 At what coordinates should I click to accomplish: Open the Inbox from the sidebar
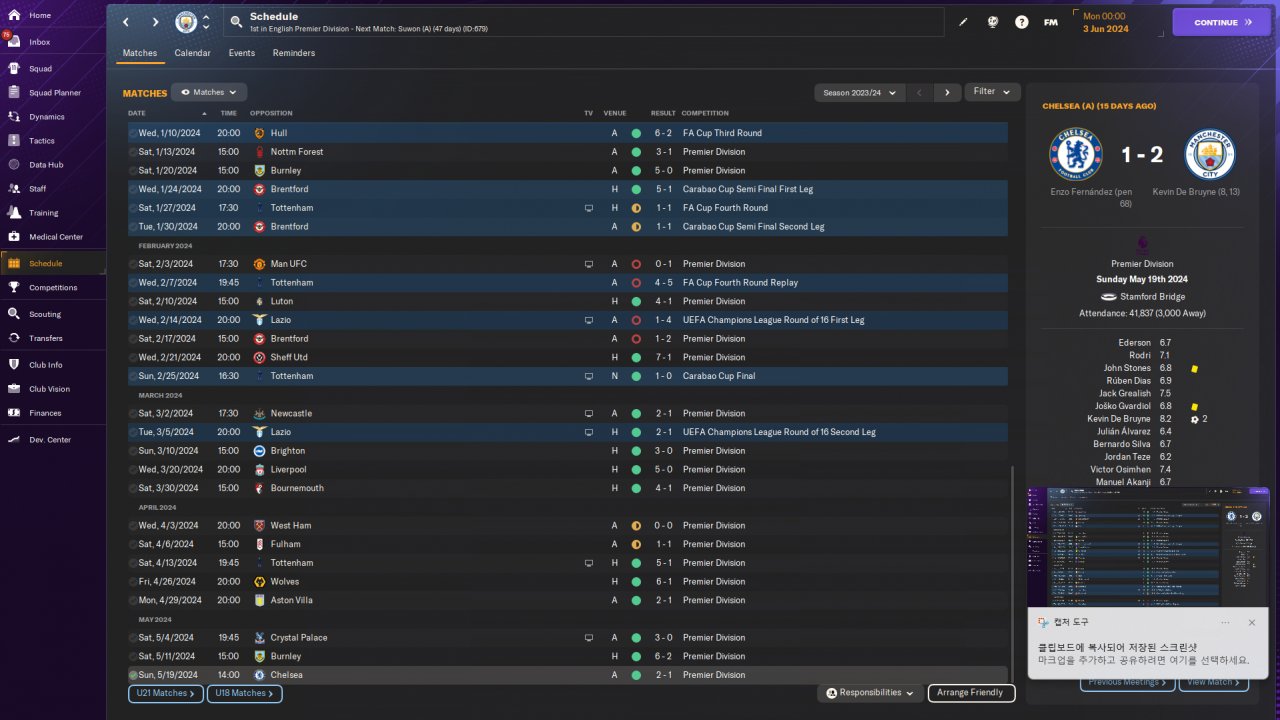(x=40, y=42)
